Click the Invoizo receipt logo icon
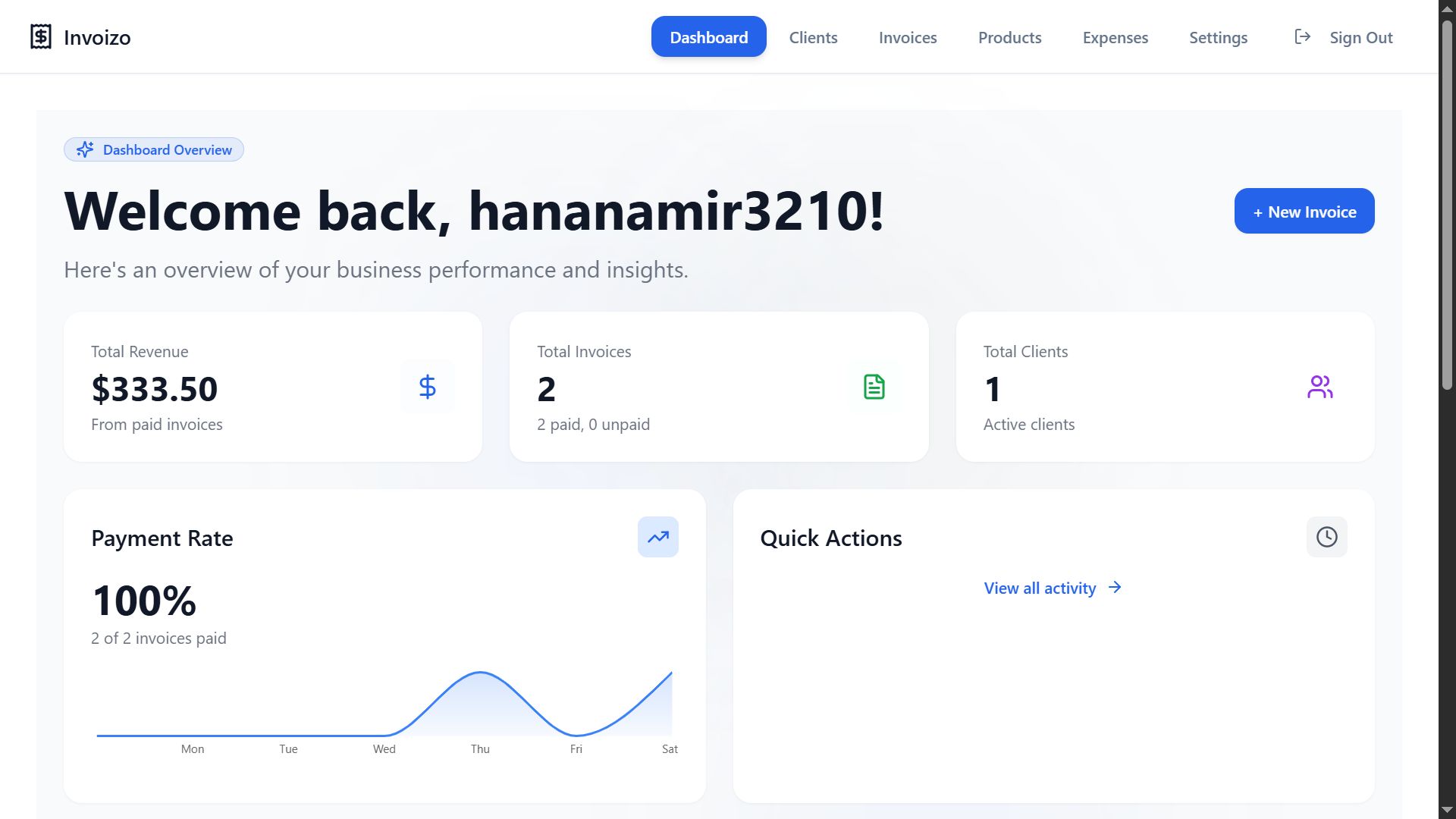The width and height of the screenshot is (1456, 819). tap(41, 36)
